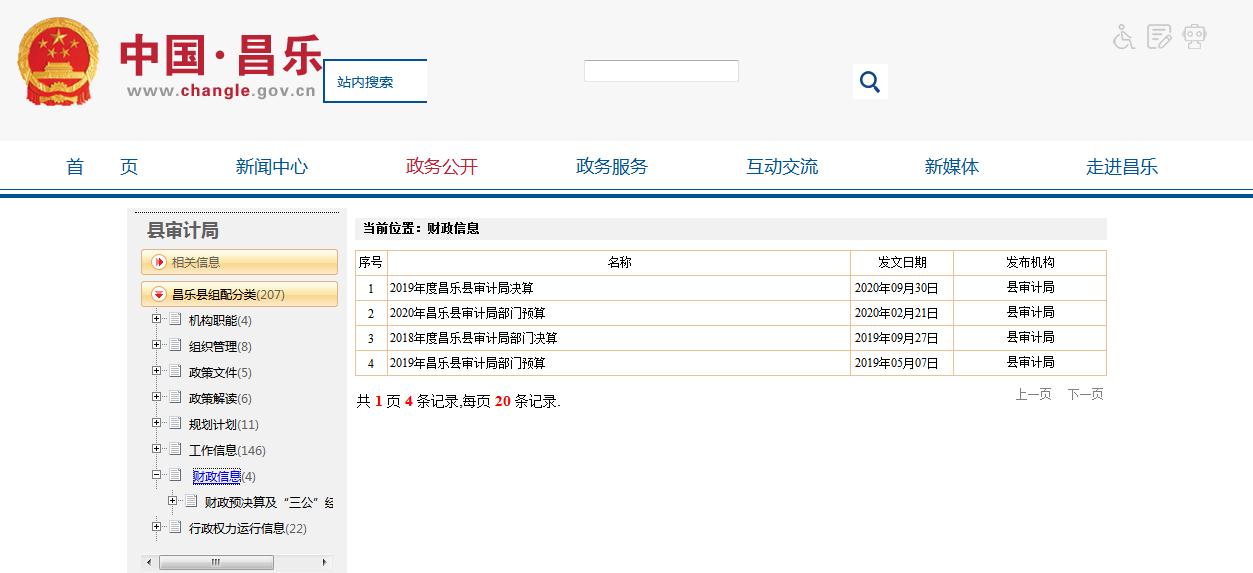Collapse the 昌乐县组配分类 section header
The image size is (1253, 573).
158,294
